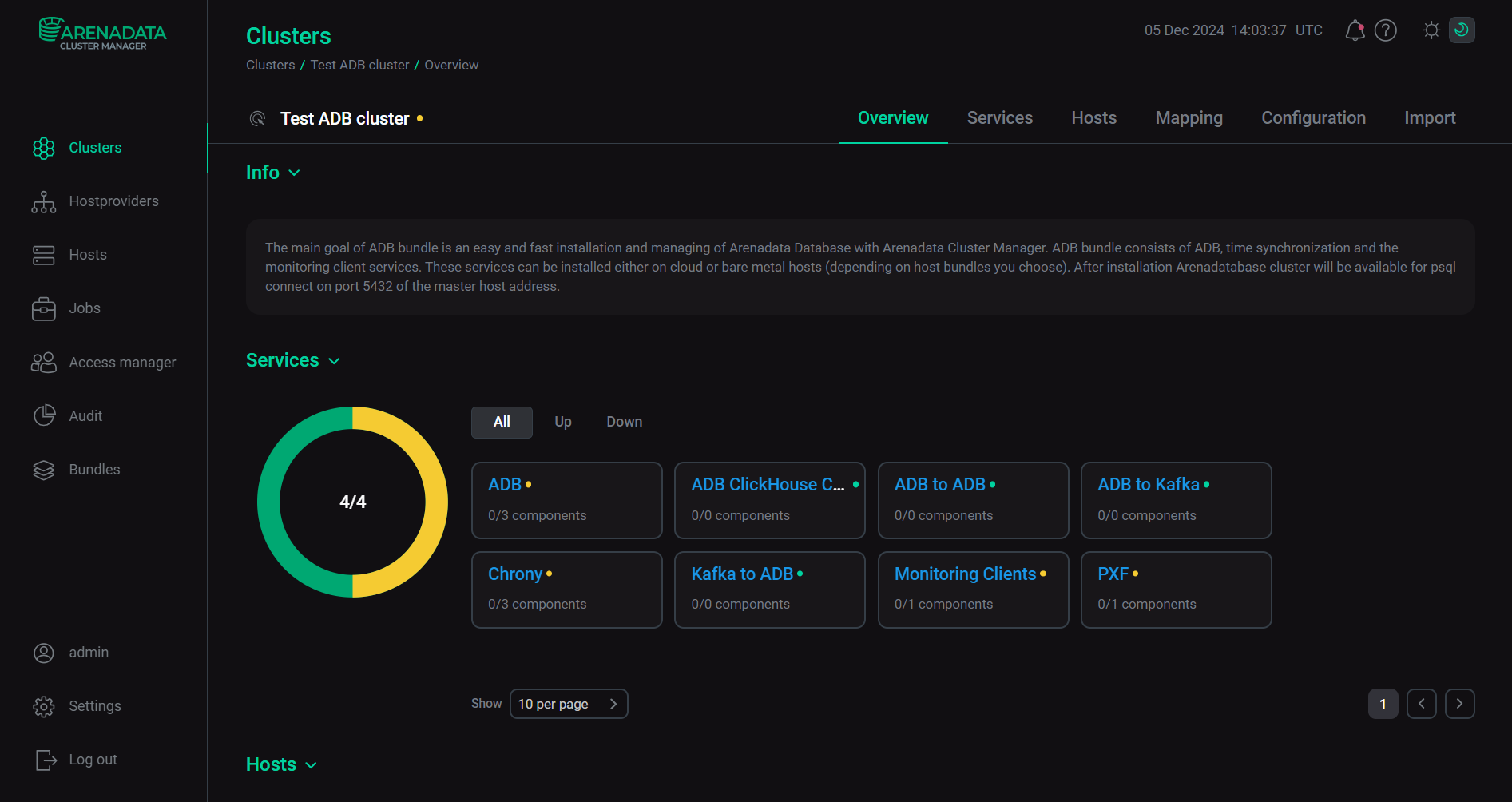Open the ADB to Kafka service
The width and height of the screenshot is (1512, 802).
[x=1177, y=501]
